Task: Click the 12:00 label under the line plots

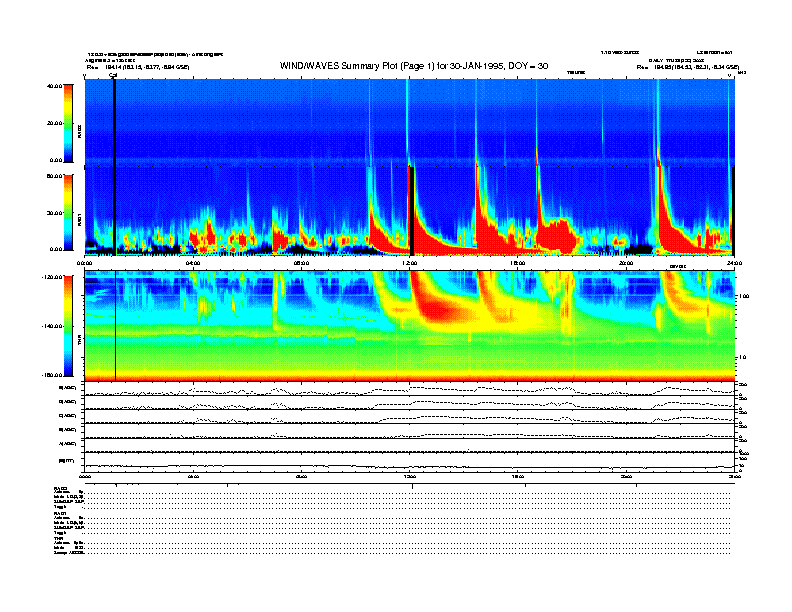Action: [409, 476]
